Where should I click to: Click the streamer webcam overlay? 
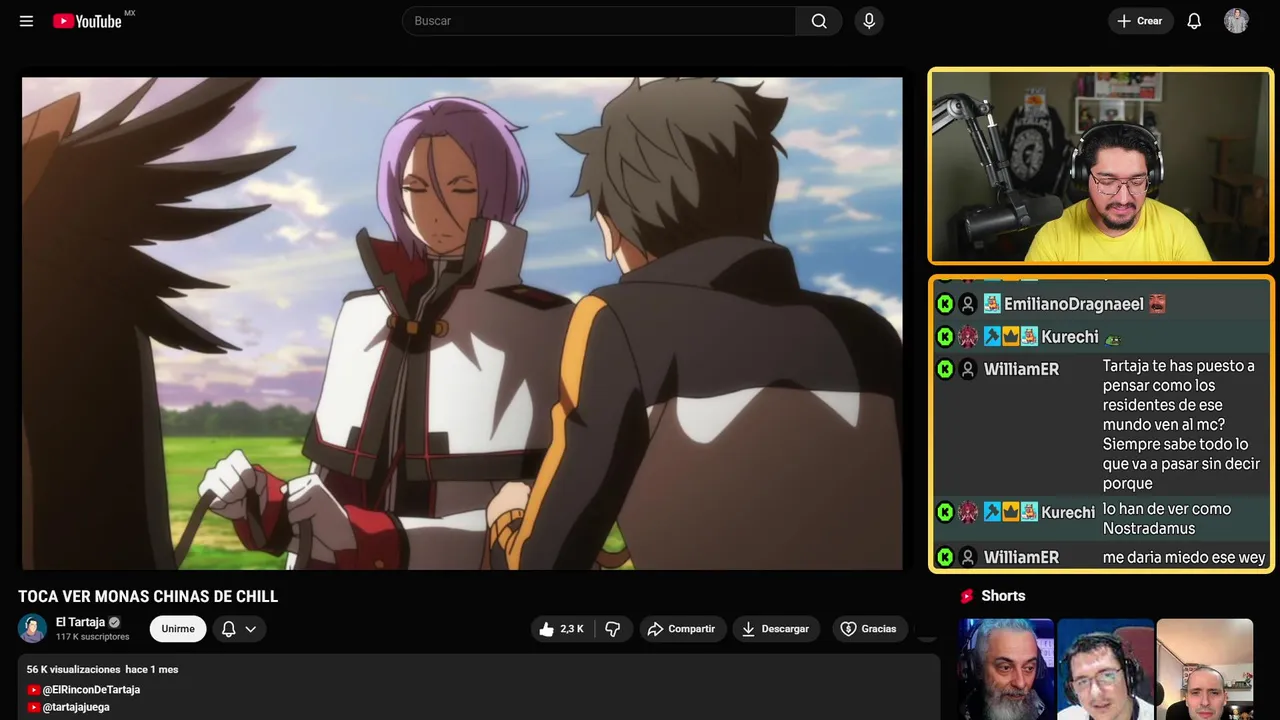1100,166
